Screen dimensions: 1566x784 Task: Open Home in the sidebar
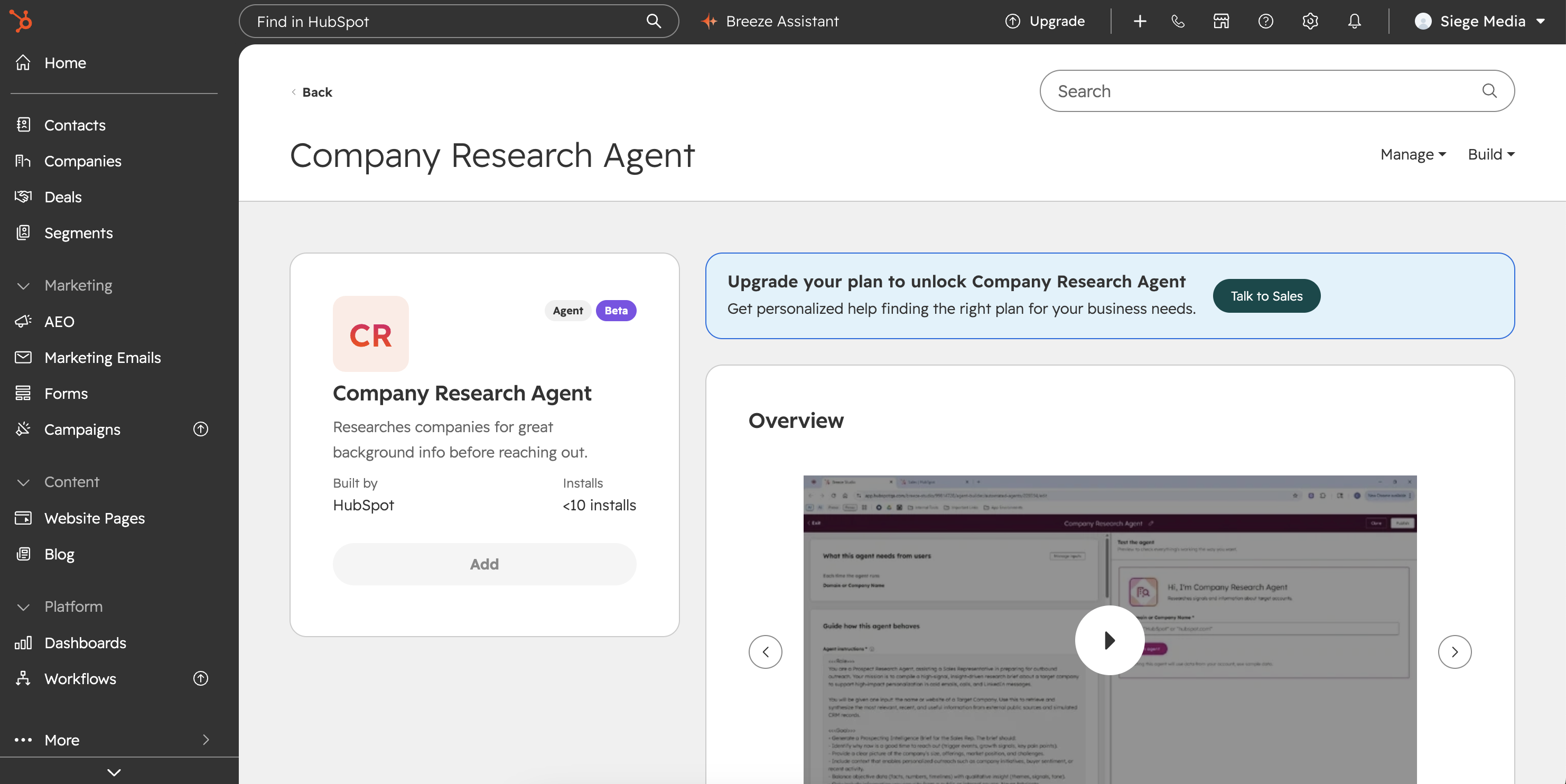pos(65,62)
